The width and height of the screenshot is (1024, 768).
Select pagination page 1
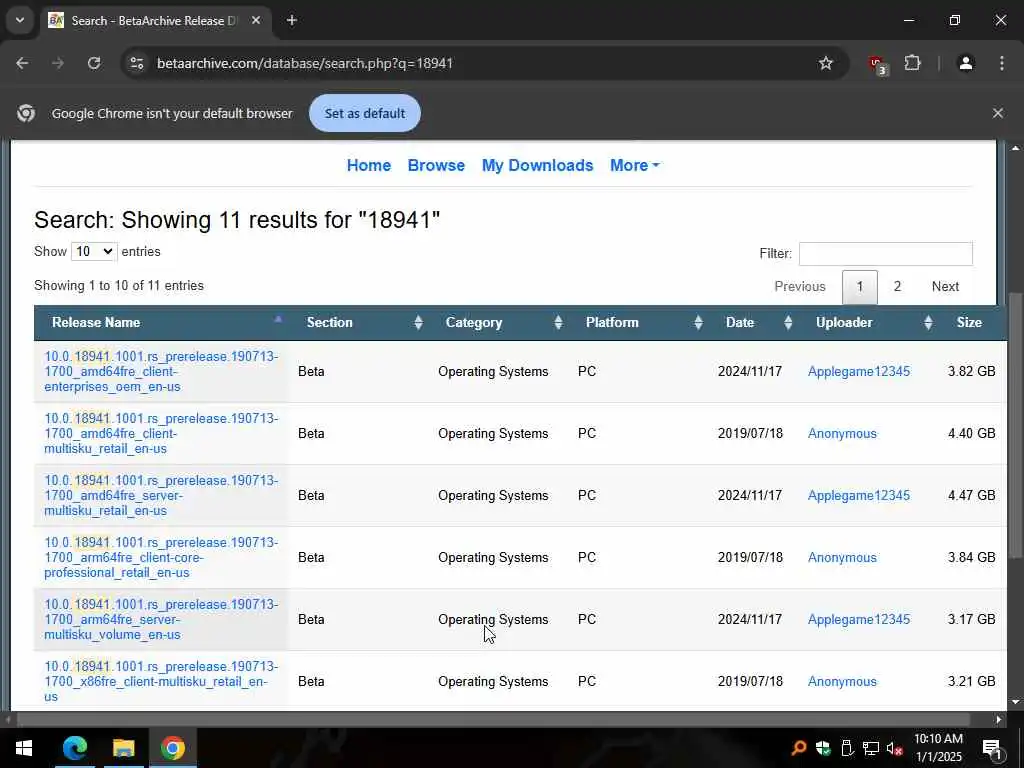[859, 287]
